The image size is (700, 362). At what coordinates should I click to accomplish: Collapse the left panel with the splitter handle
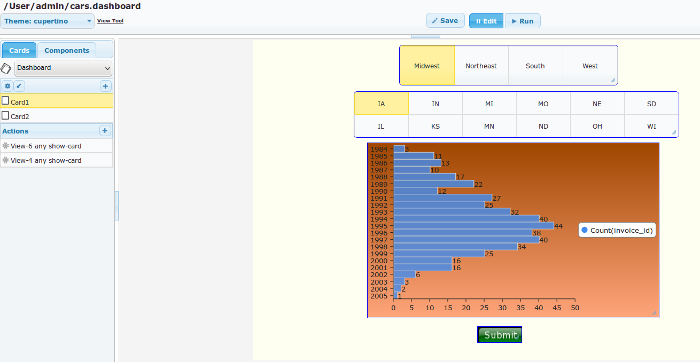tap(117, 206)
